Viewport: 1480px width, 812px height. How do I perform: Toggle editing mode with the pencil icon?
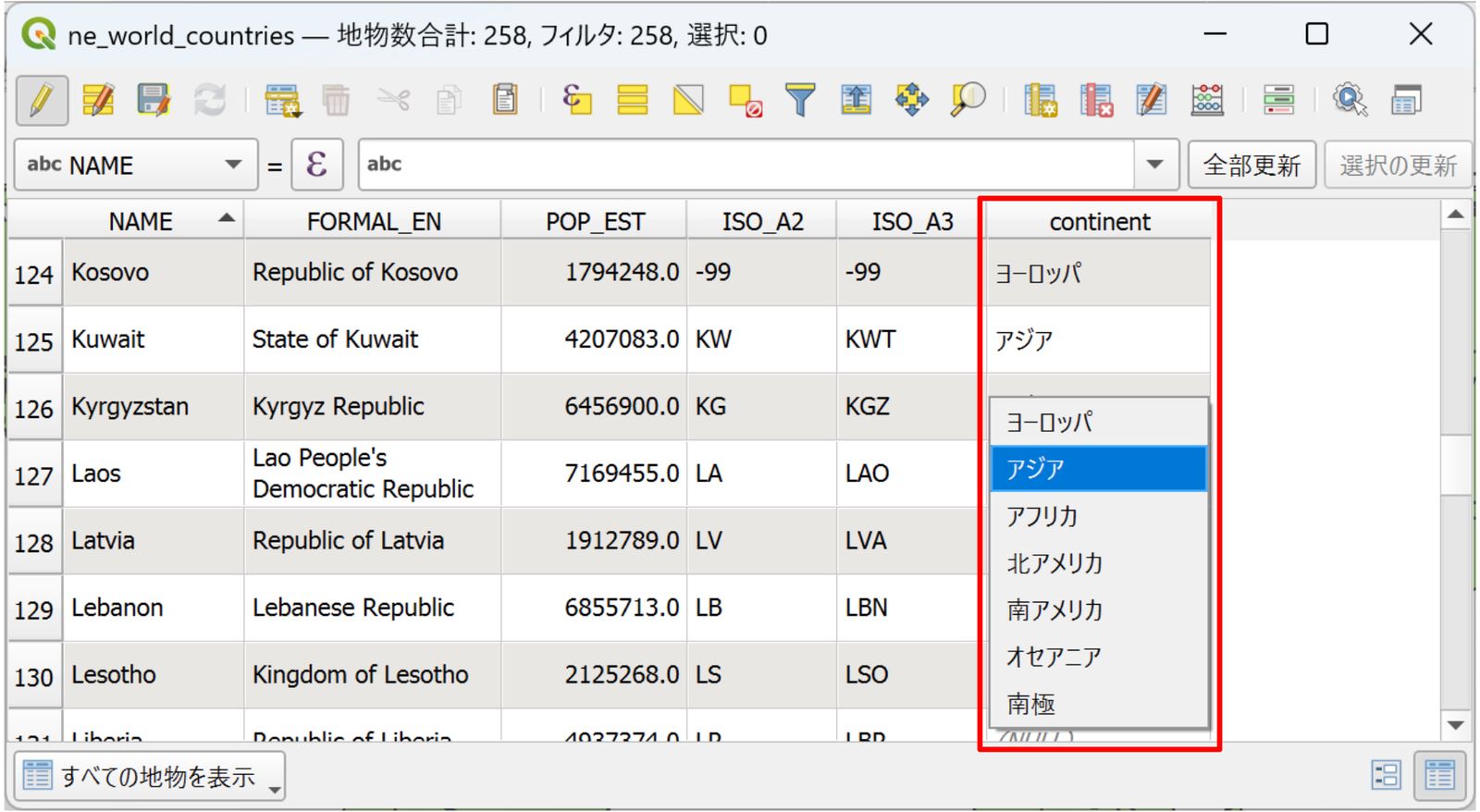click(x=42, y=100)
